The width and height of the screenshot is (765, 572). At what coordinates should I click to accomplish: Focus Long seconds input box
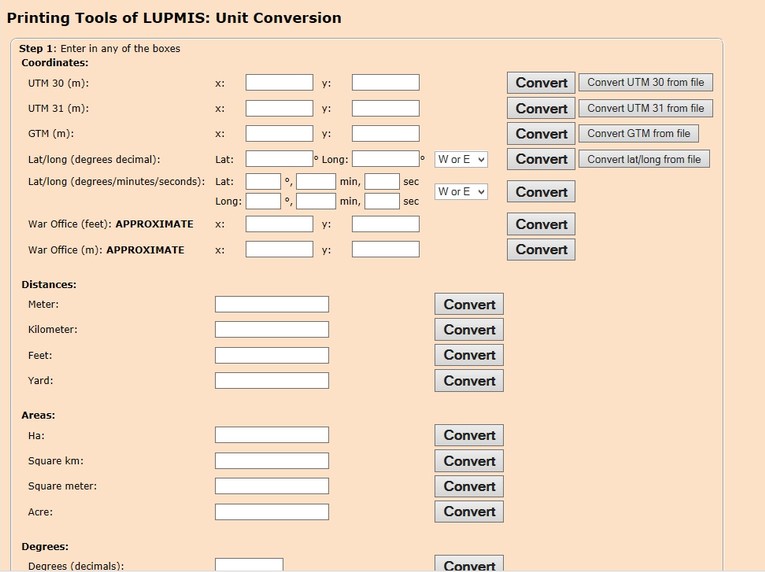coord(382,201)
